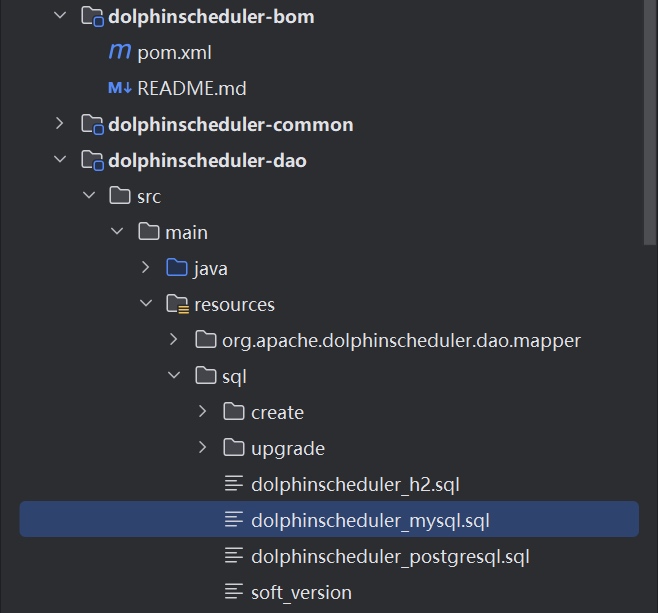Collapse the sql folder
The height and width of the screenshot is (613, 658).
(174, 376)
